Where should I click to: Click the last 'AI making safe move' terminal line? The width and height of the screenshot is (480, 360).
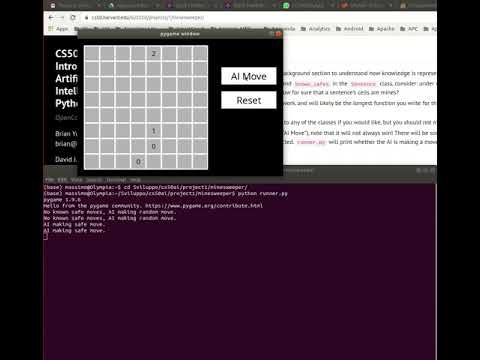(74, 230)
